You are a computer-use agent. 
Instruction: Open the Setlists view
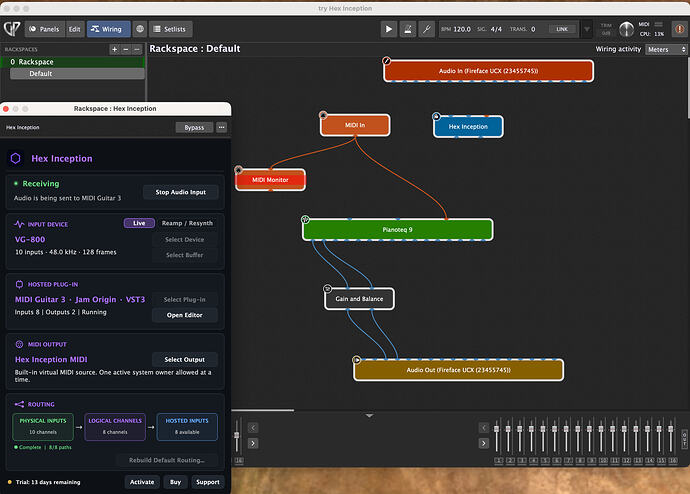[170, 29]
